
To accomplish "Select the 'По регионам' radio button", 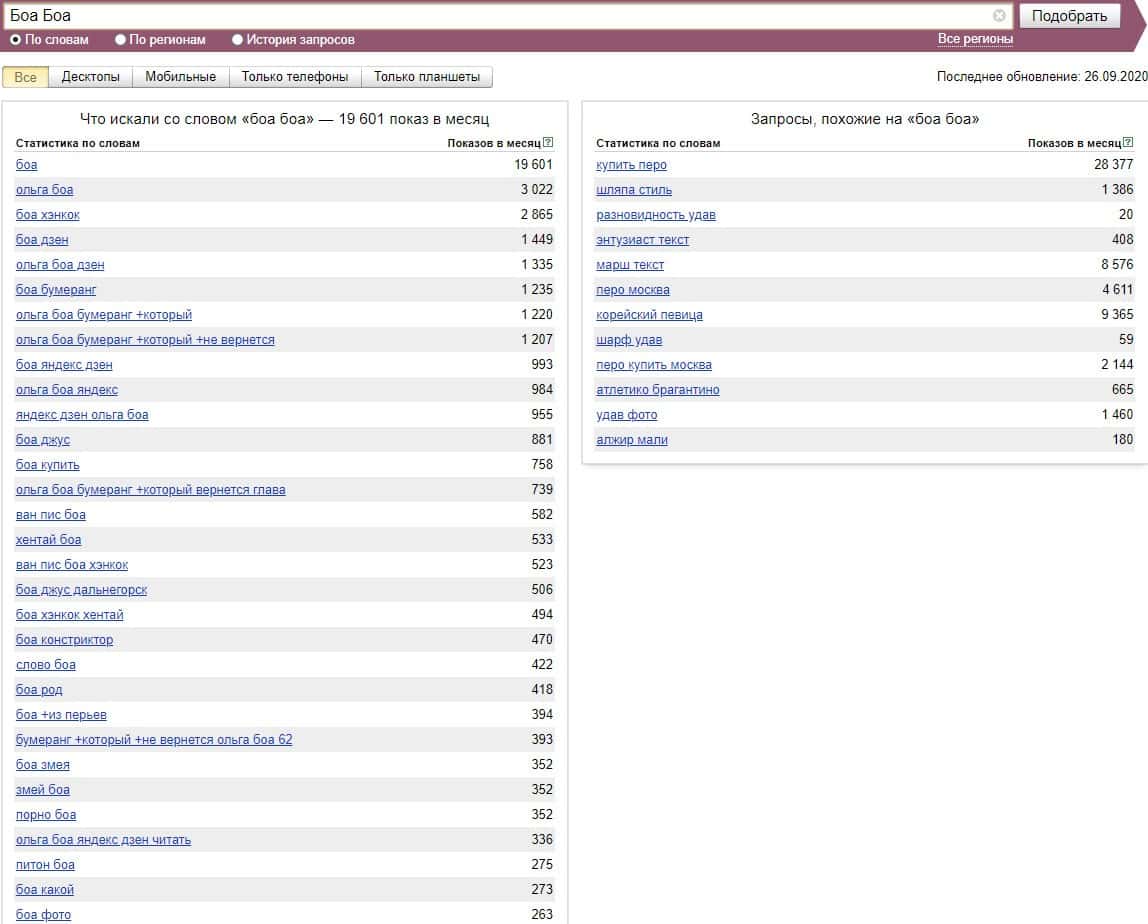I will pos(121,40).
